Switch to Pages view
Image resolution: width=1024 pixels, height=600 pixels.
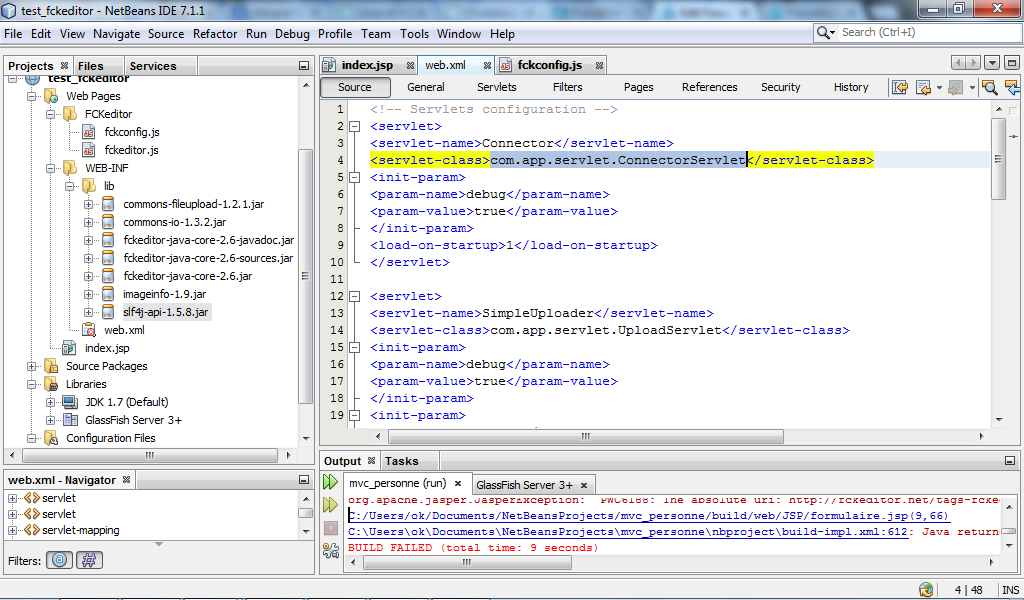coord(639,87)
